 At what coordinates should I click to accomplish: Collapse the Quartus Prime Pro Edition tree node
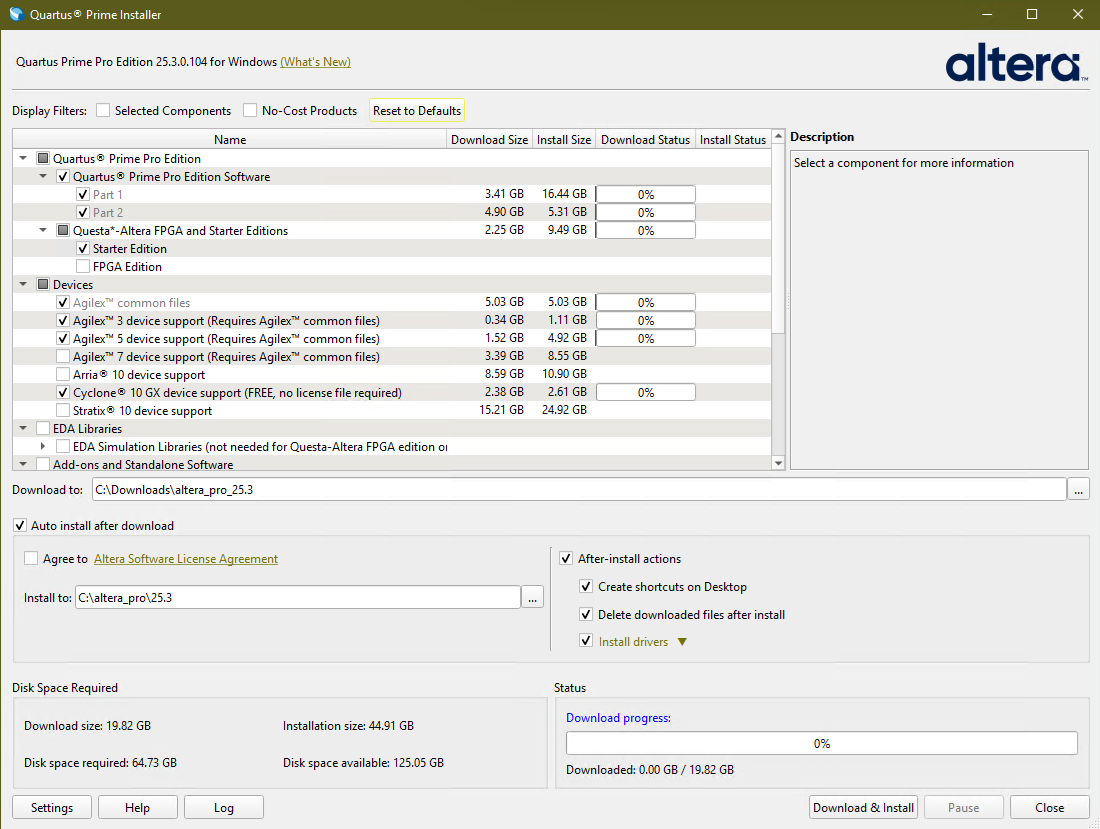click(x=23, y=159)
